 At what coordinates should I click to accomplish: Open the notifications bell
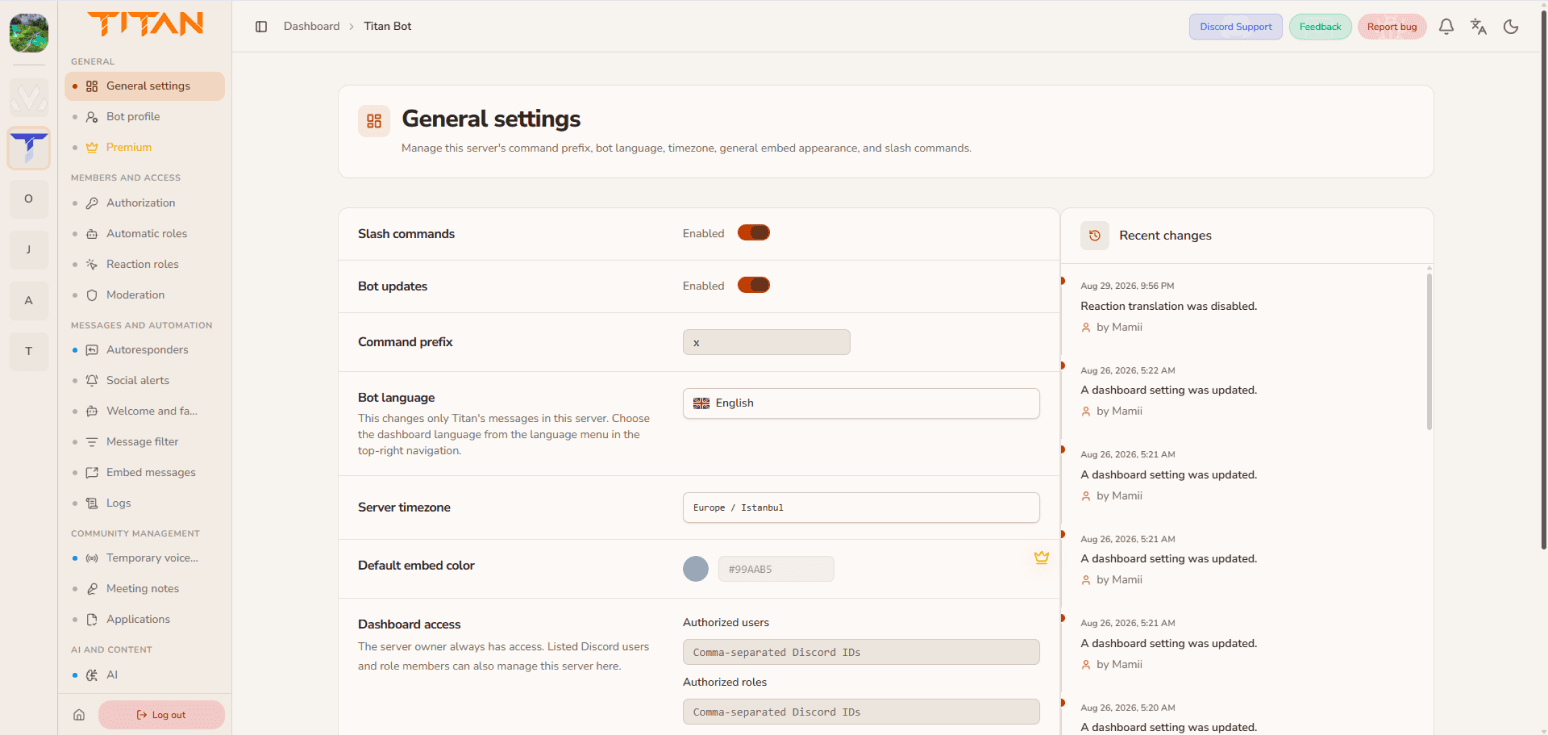point(1446,27)
